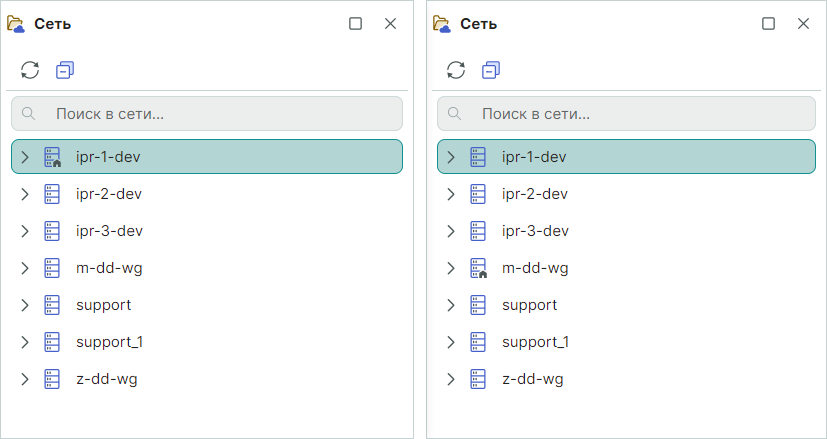This screenshot has height=439, width=827.
Task: Click the ipr-1-dev server icon with home badge in left panel
Action: point(53,157)
